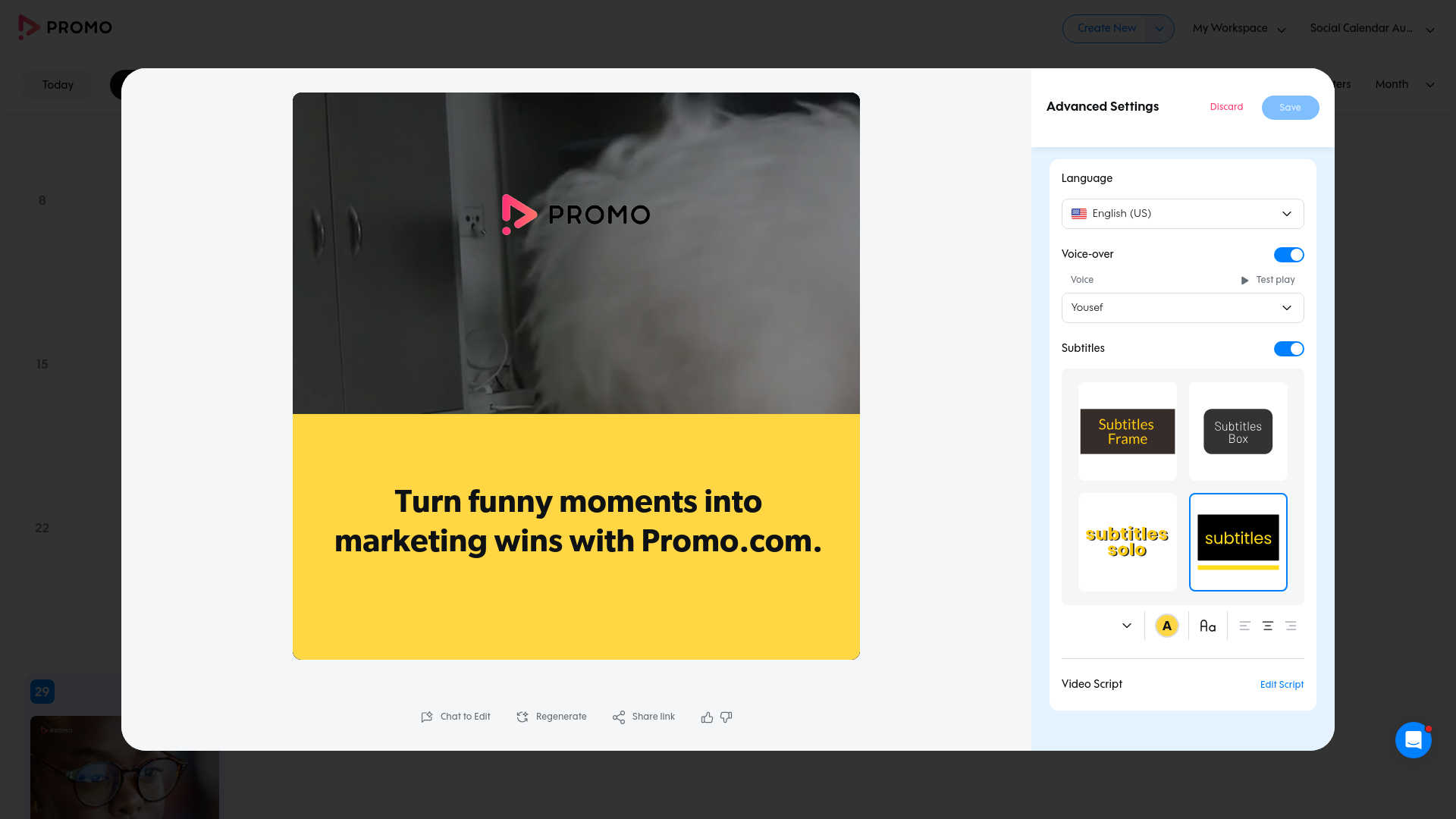Click the Share link label

pyautogui.click(x=654, y=717)
